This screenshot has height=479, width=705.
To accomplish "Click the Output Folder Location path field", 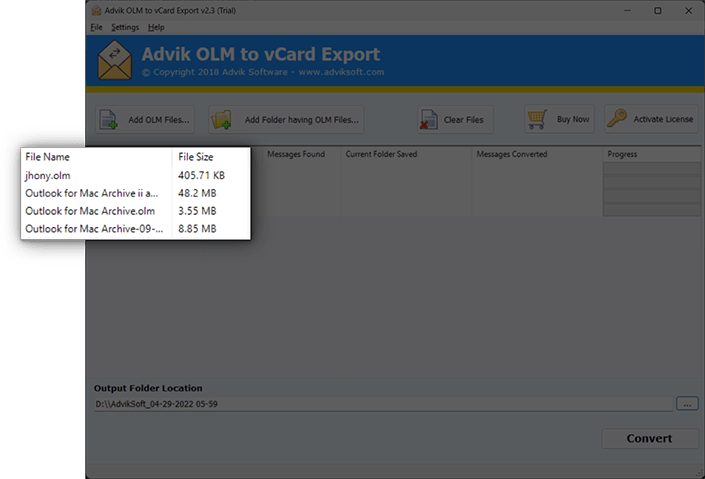I will [384, 404].
